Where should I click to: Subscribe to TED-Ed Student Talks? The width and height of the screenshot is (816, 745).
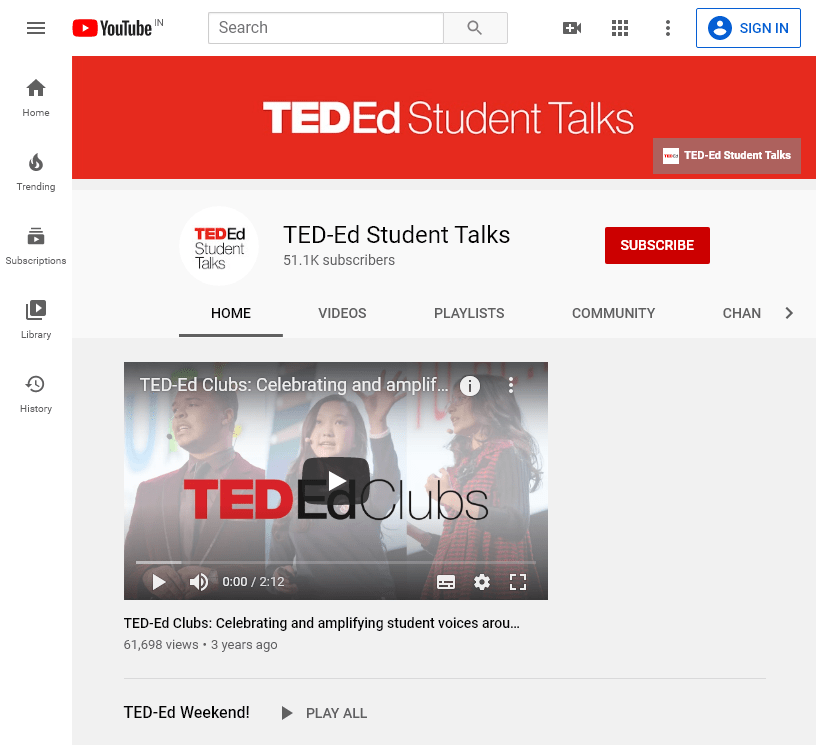pyautogui.click(x=657, y=245)
